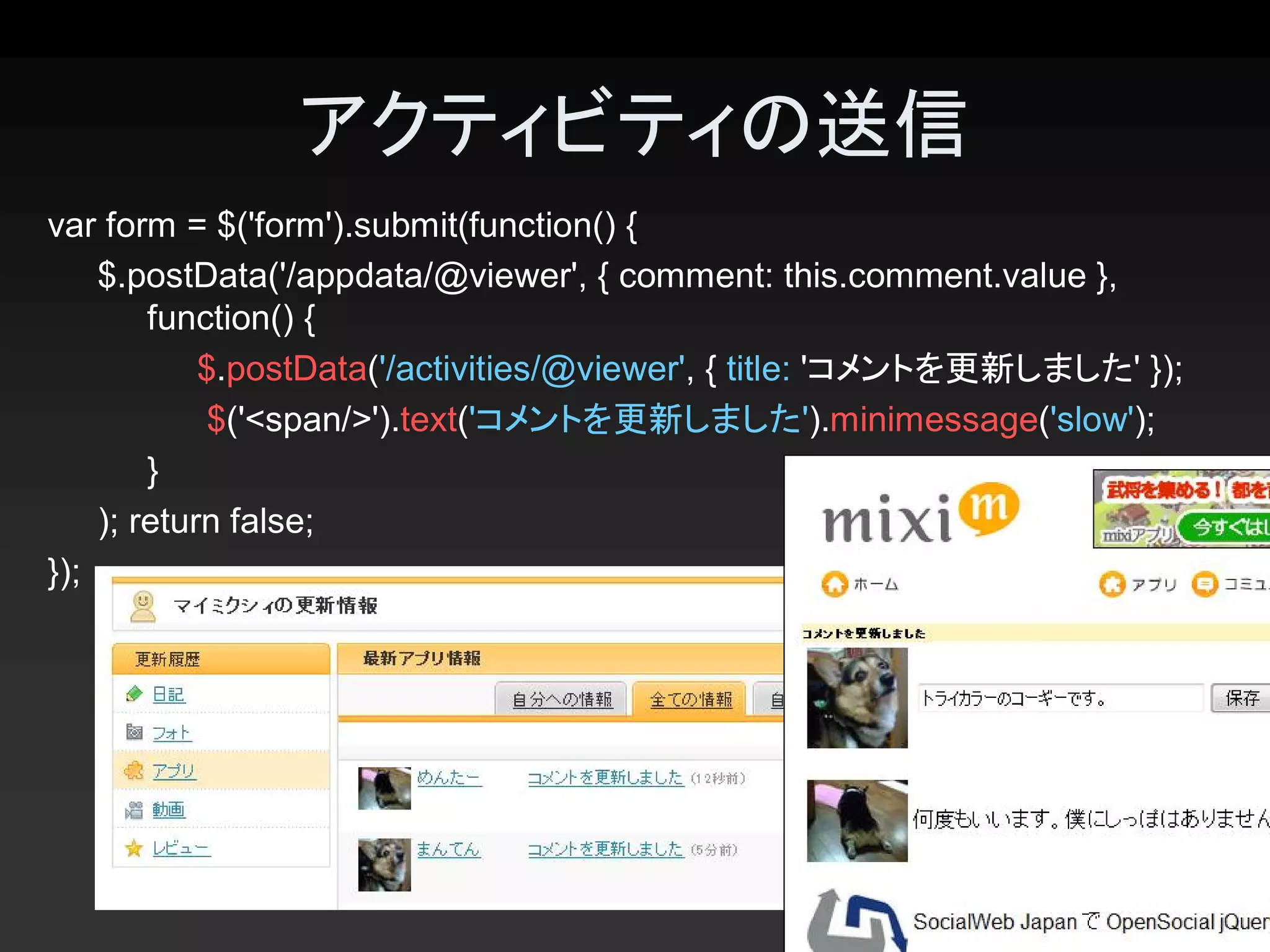Select the アプリ link in 更新履歴 sidebar
The height and width of the screenshot is (952, 1270).
coord(174,771)
